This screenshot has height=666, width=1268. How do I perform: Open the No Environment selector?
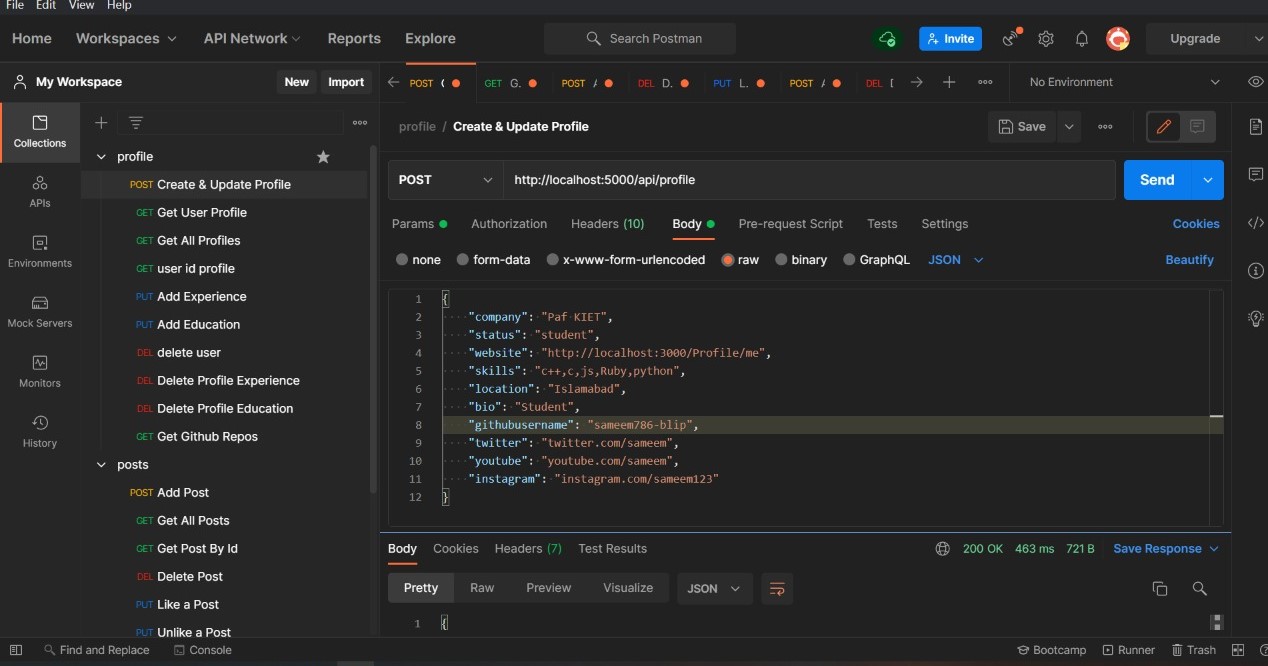click(1124, 82)
